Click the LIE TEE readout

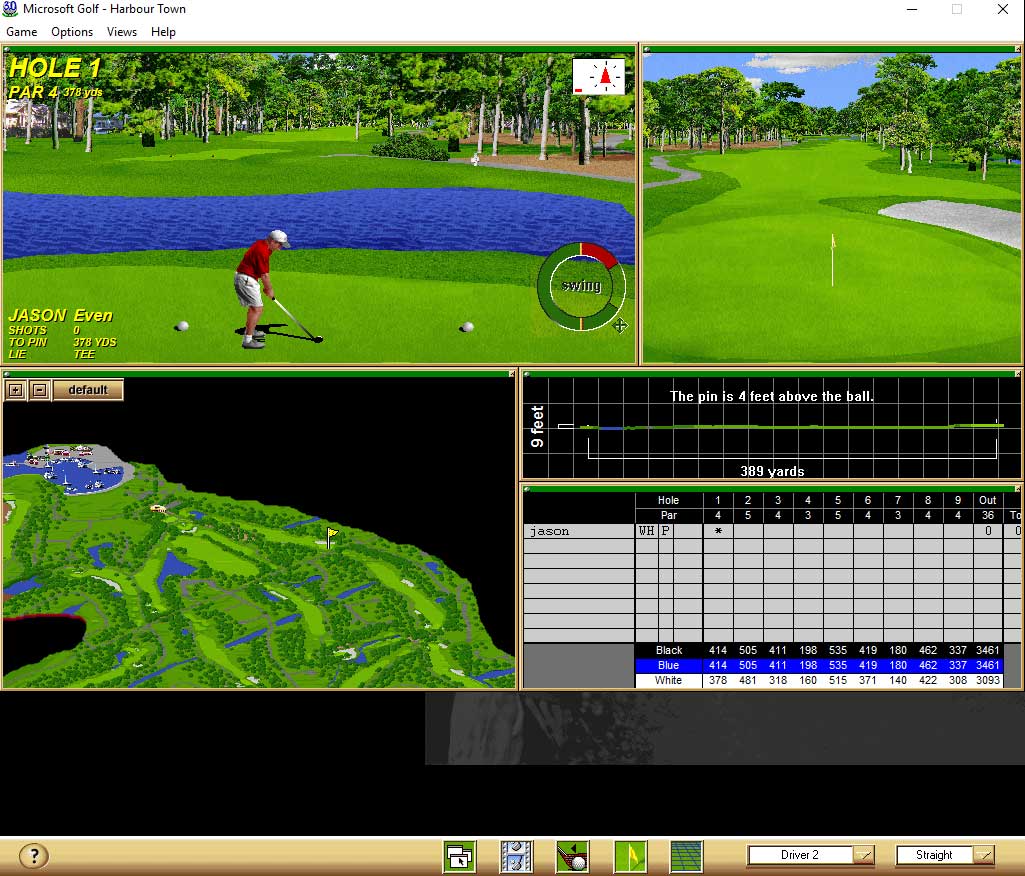click(x=52, y=354)
